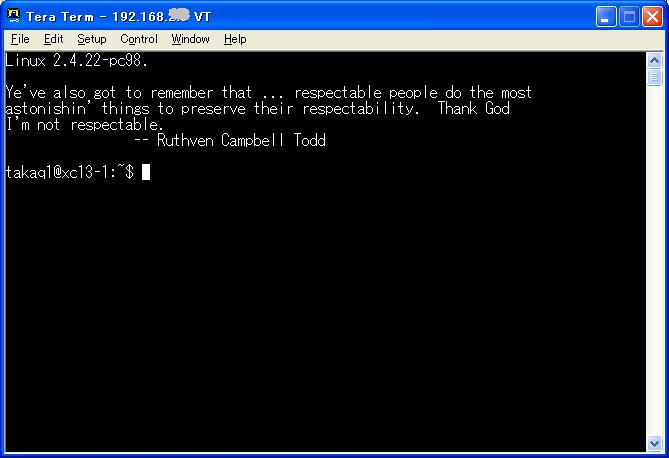The width and height of the screenshot is (669, 458).
Task: Click the terminal cursor block at prompt
Action: [146, 172]
